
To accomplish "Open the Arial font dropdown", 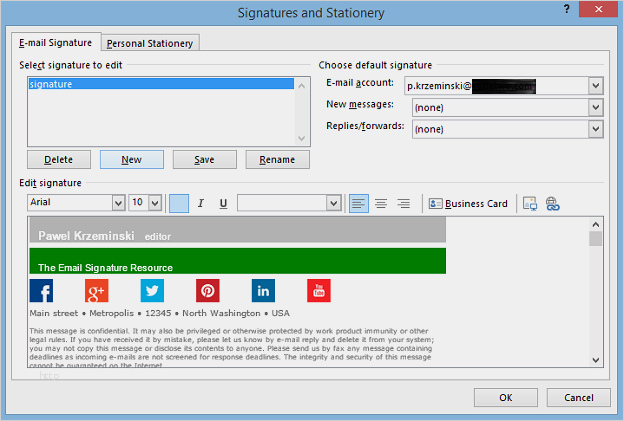I will [118, 203].
